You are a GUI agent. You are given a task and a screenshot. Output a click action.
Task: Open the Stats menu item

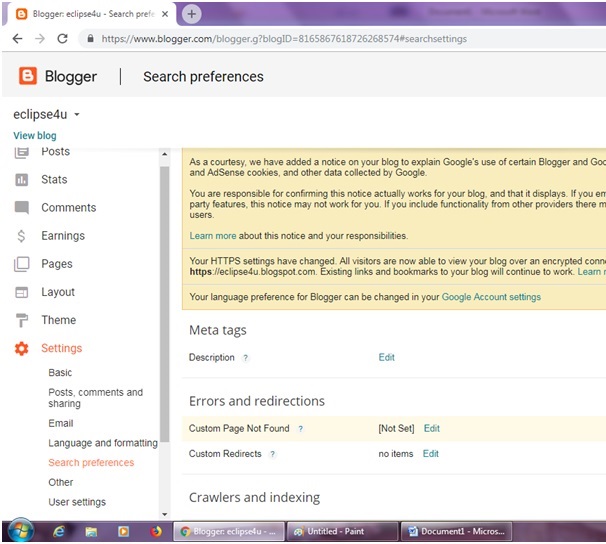coord(54,180)
